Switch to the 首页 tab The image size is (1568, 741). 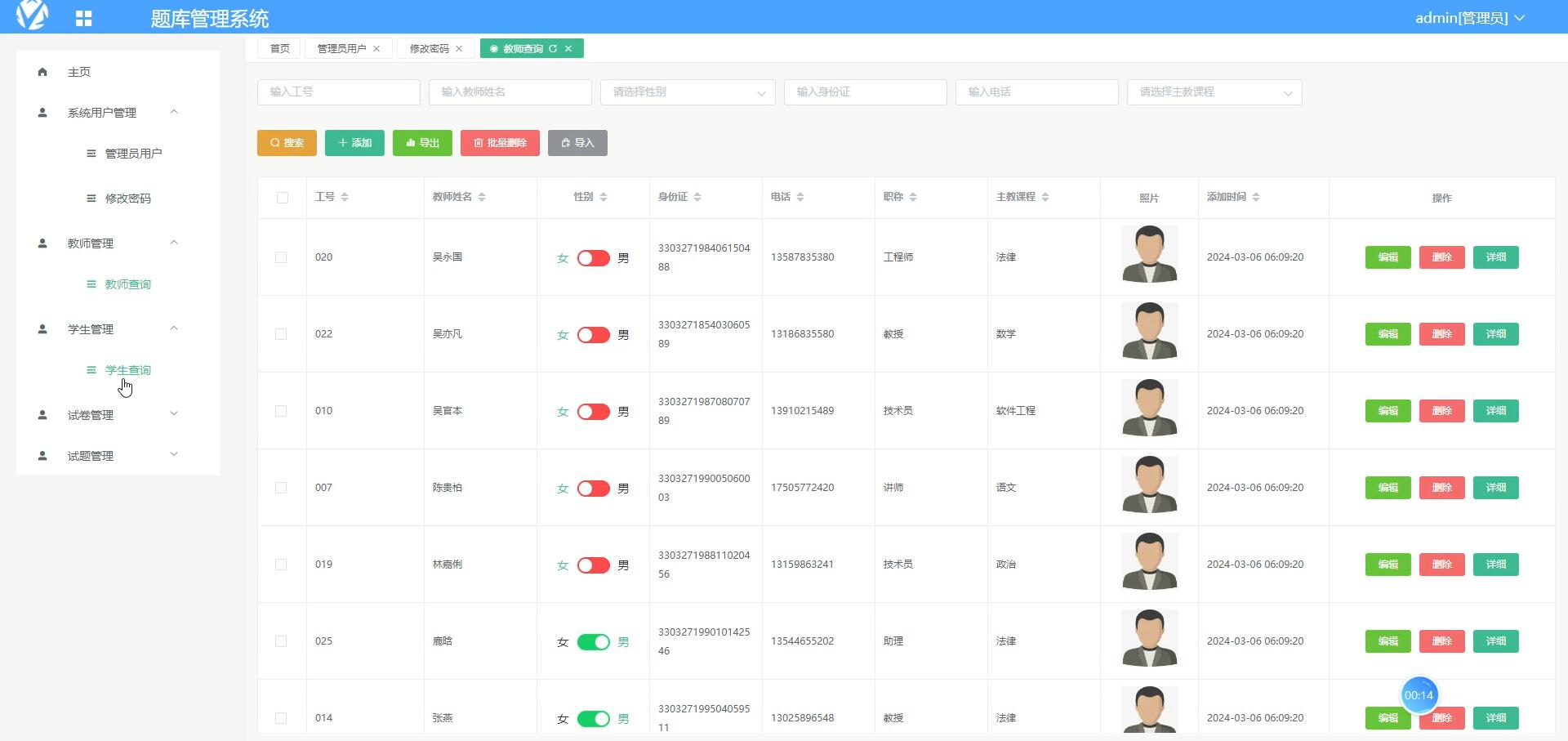[x=279, y=49]
